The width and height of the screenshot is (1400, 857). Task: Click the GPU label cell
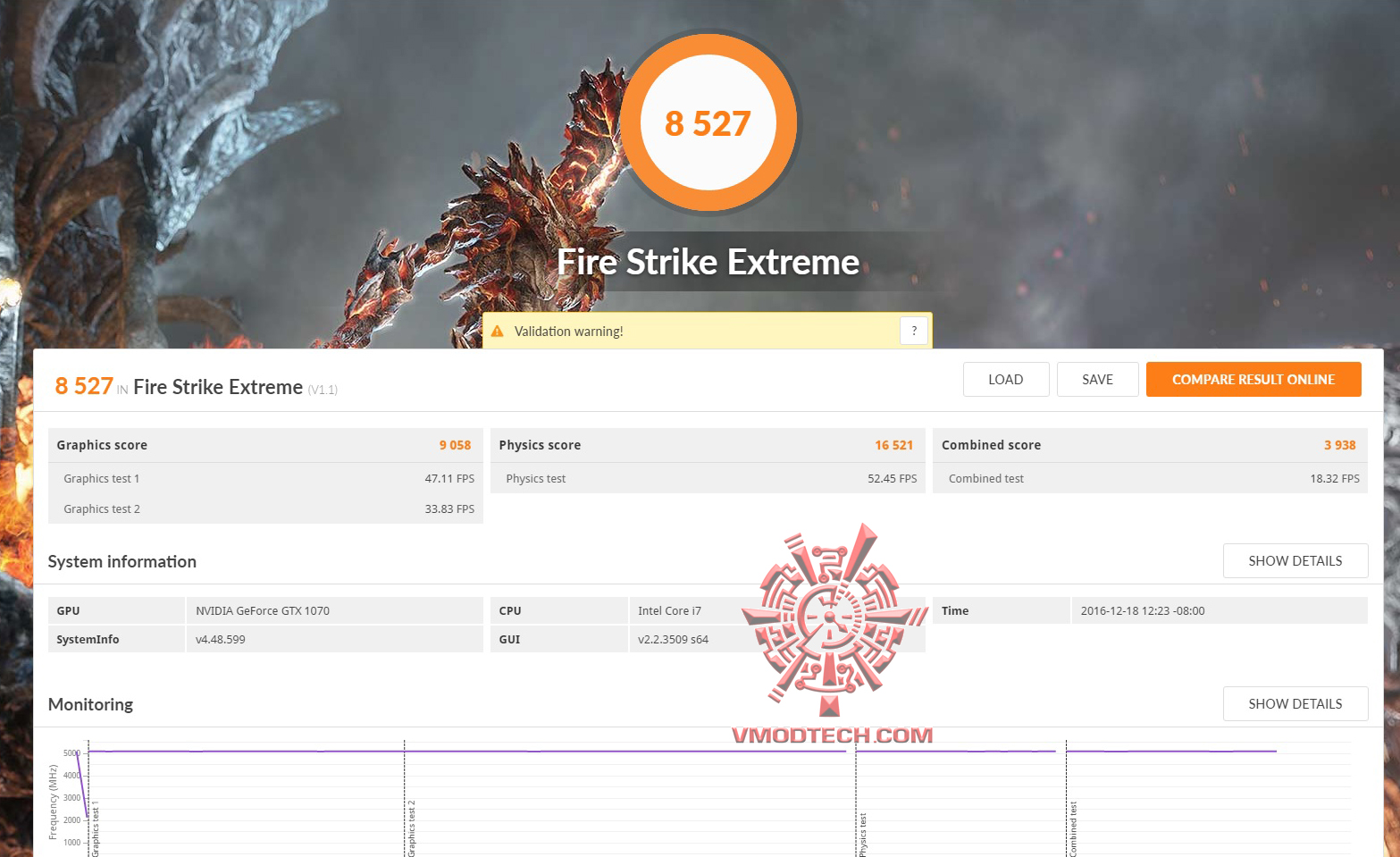pos(116,610)
